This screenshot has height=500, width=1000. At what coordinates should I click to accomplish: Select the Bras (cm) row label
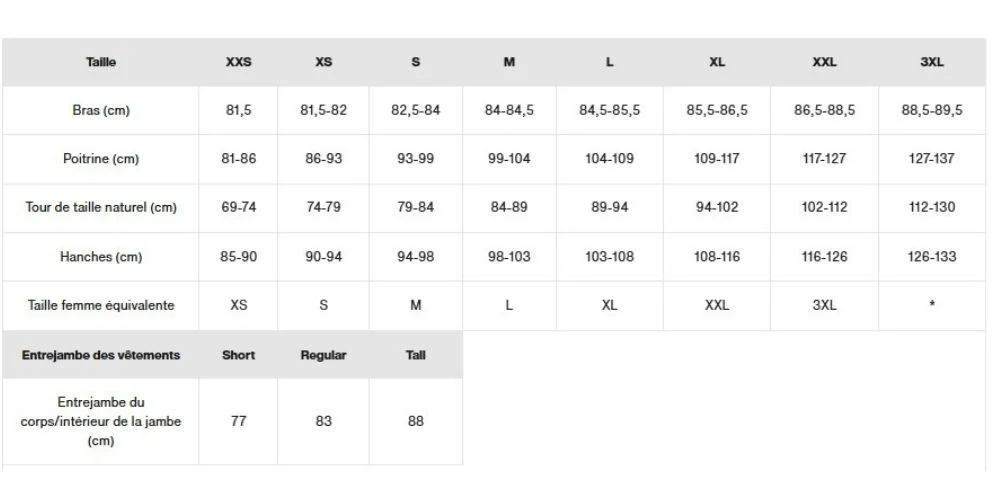click(101, 110)
